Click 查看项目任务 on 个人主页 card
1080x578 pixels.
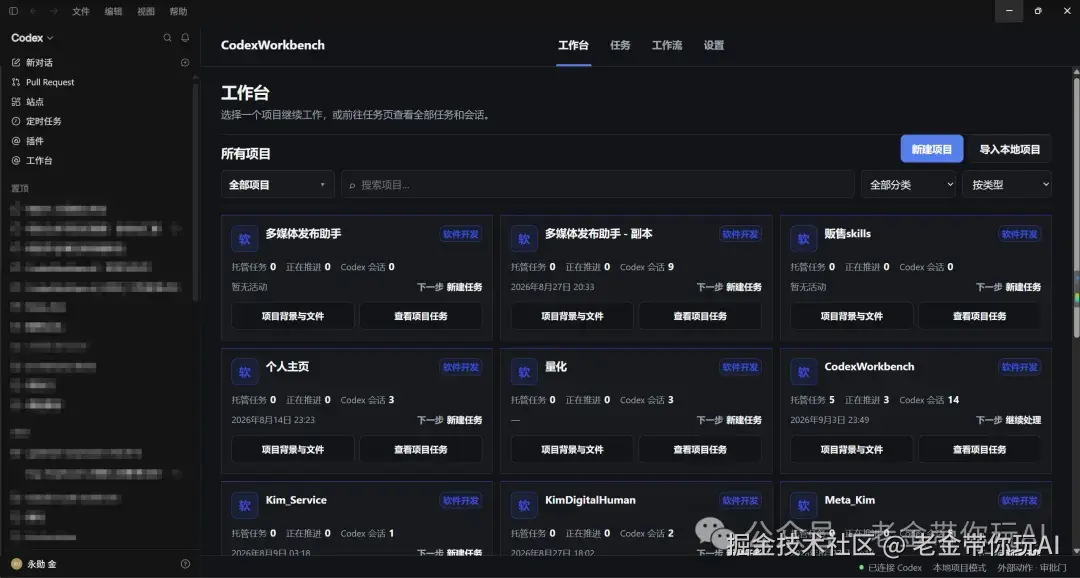click(421, 449)
